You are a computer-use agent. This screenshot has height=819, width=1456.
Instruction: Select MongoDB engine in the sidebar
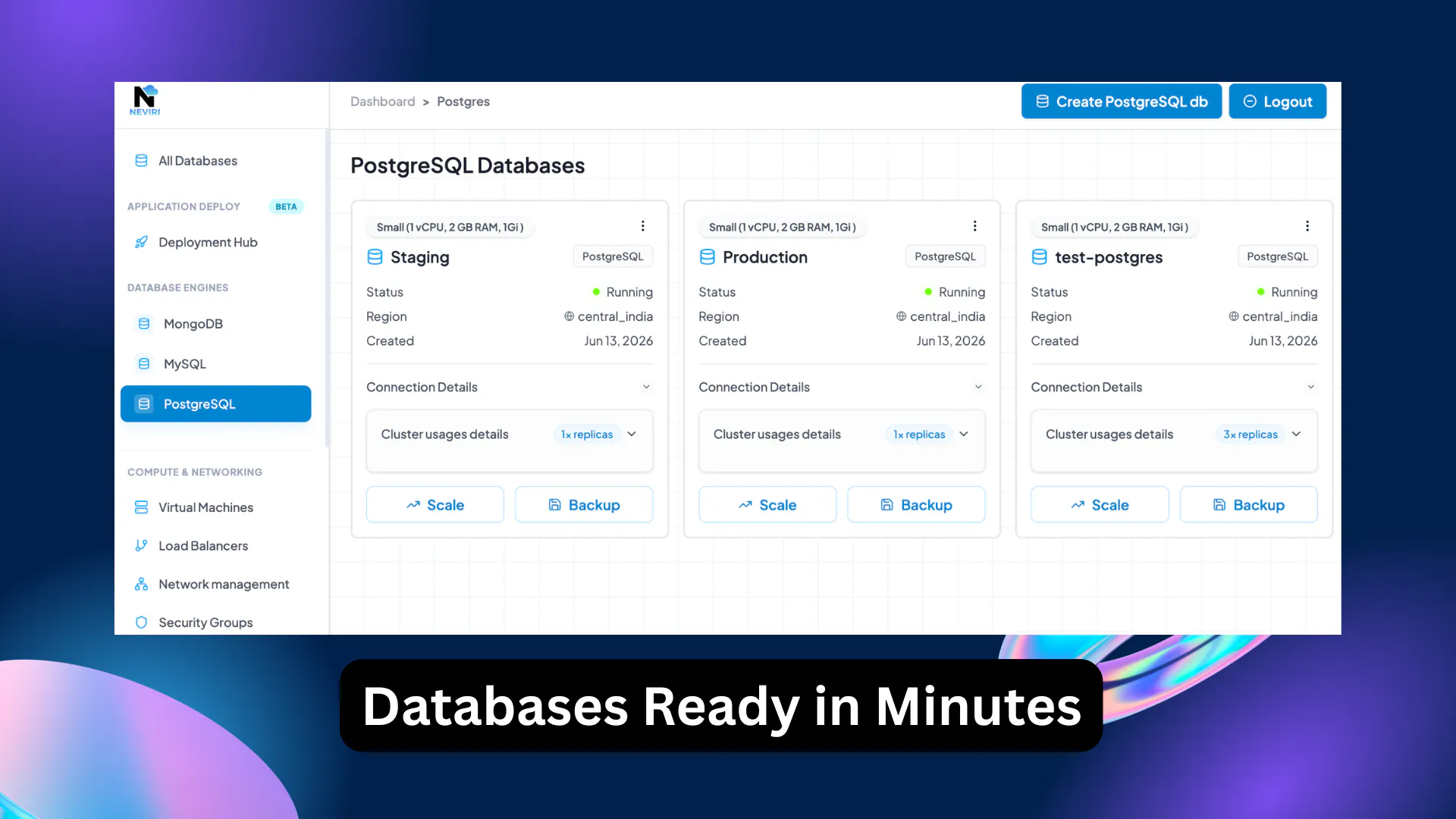[216, 324]
